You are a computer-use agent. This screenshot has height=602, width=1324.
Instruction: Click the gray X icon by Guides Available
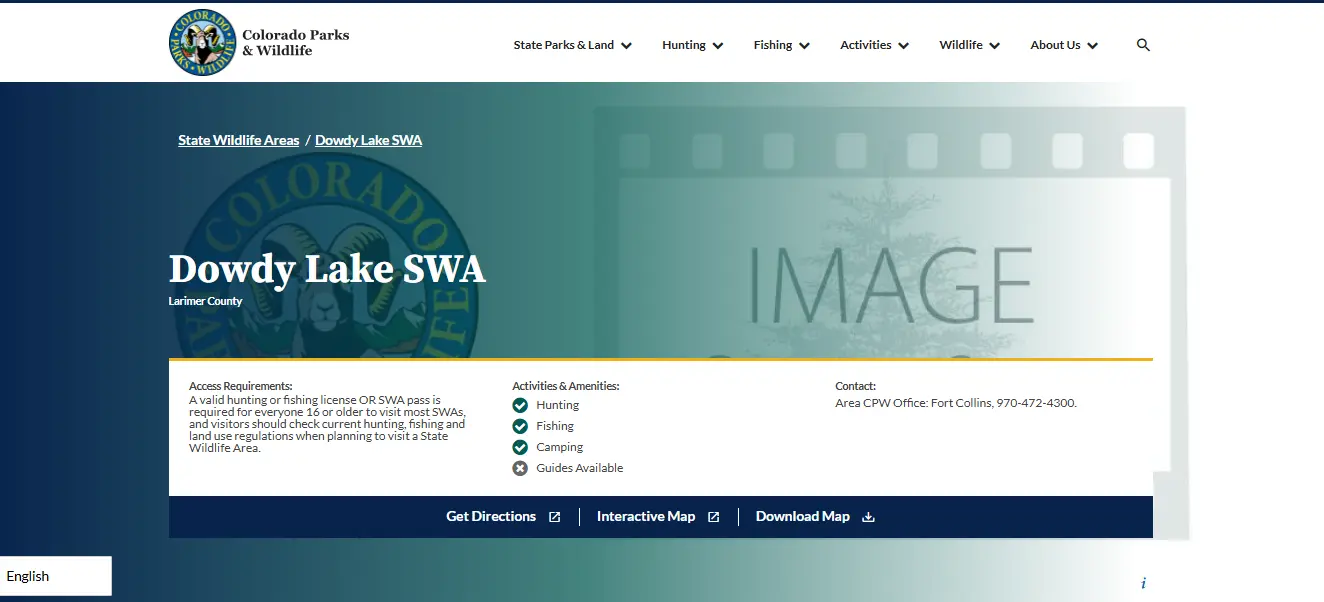520,468
